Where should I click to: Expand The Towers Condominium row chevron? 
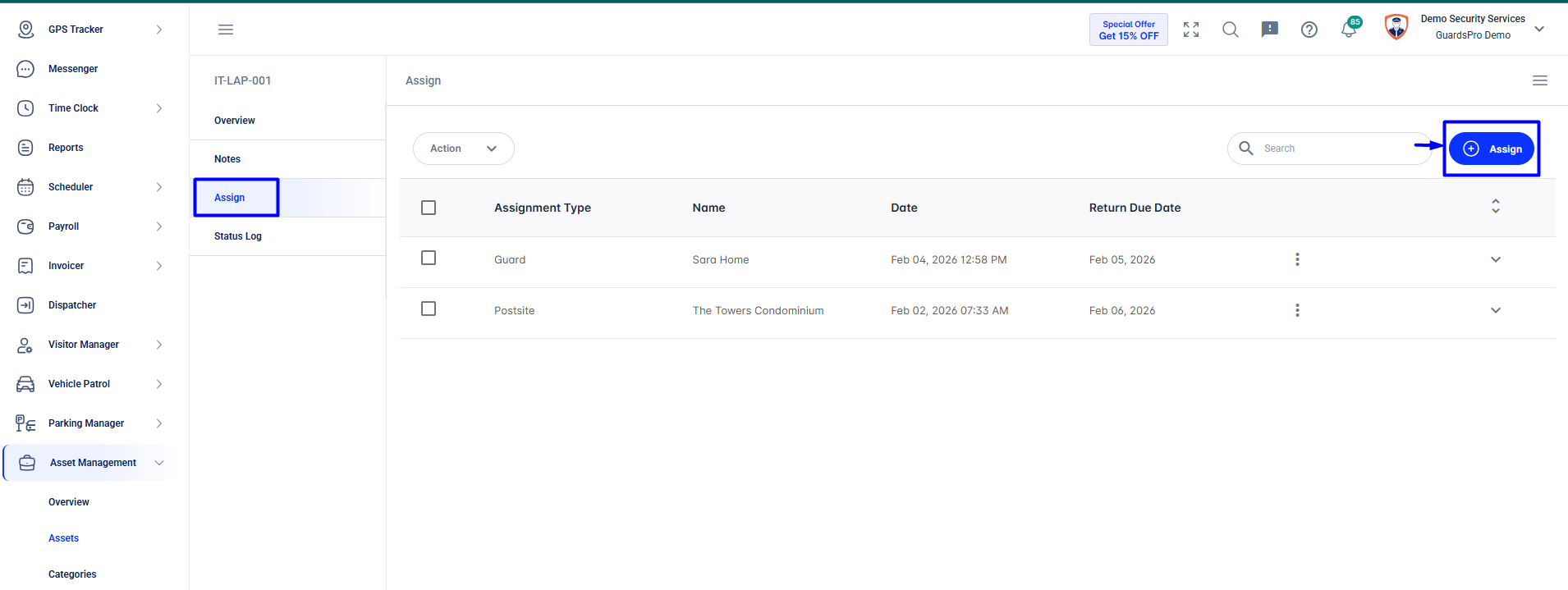point(1496,310)
